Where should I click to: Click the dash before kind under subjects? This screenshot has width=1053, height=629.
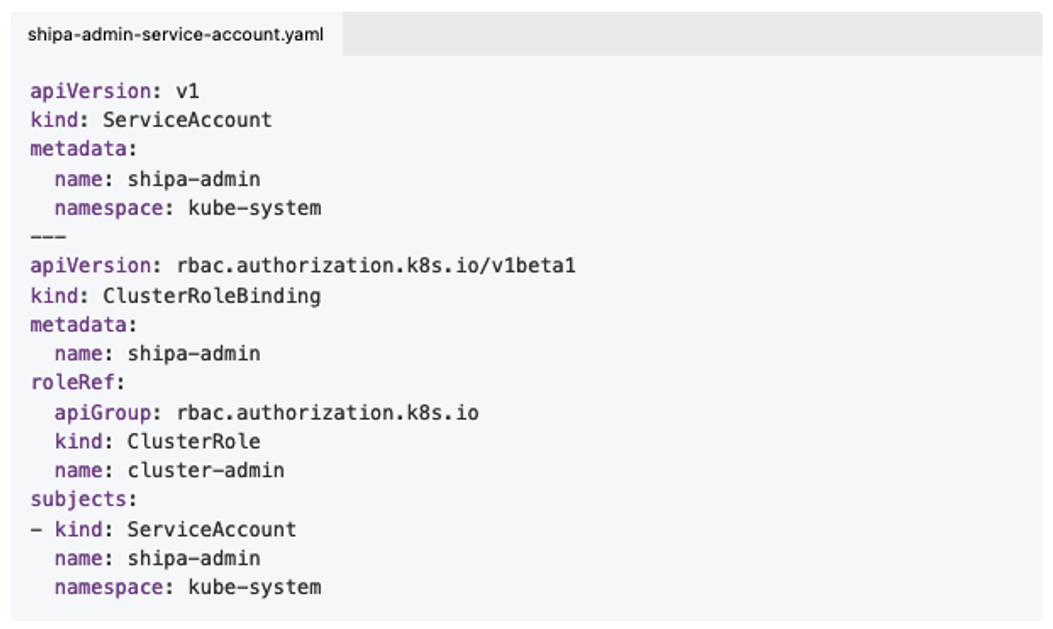[36, 529]
